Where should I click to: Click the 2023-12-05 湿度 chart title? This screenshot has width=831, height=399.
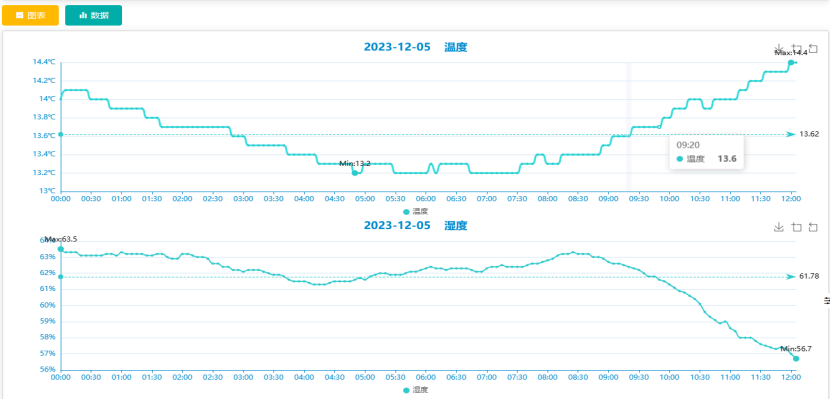point(415,226)
